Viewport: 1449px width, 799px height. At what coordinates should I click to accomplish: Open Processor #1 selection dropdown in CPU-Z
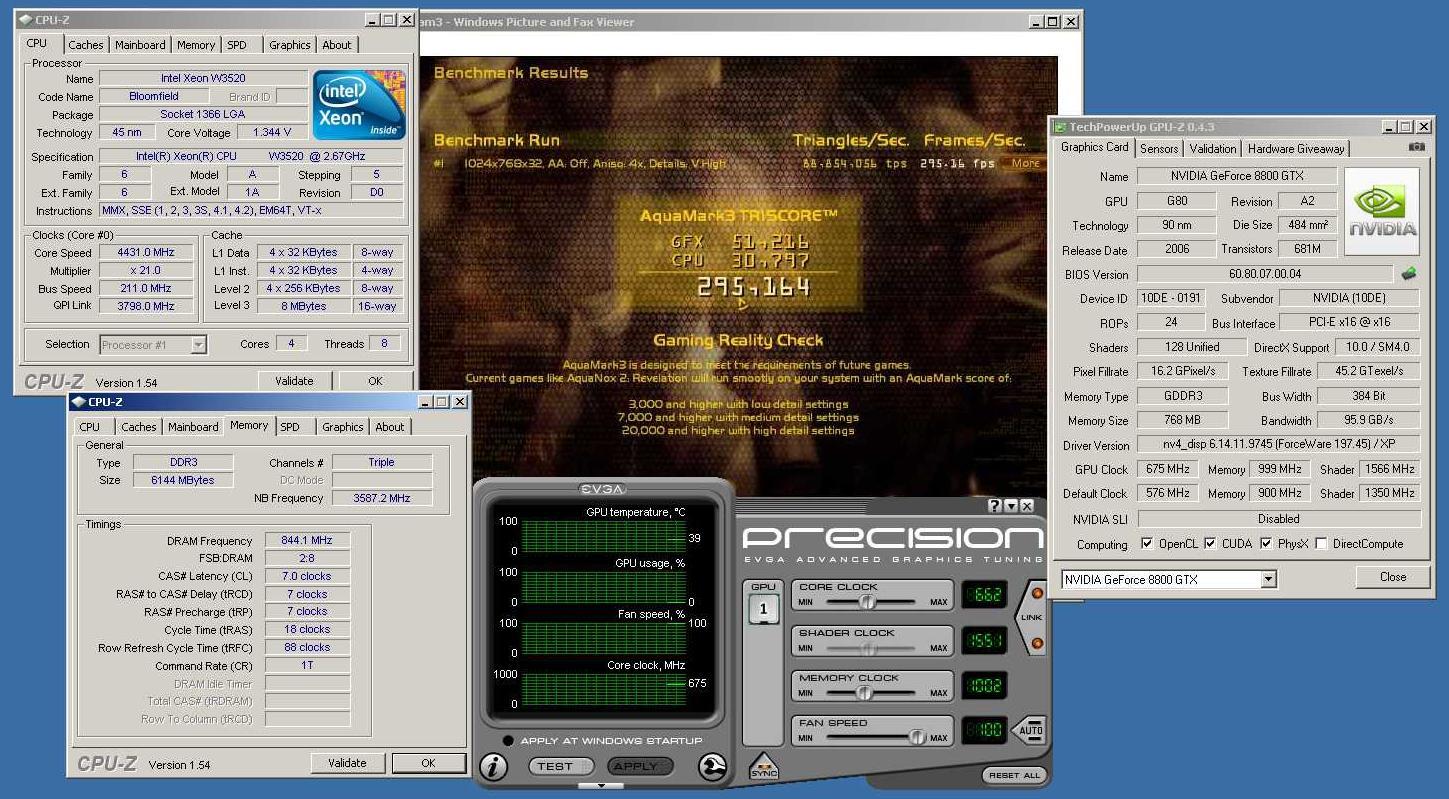point(198,345)
